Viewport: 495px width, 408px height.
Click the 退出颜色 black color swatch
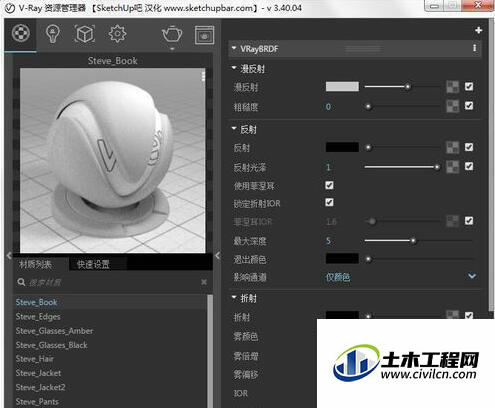tap(342, 258)
